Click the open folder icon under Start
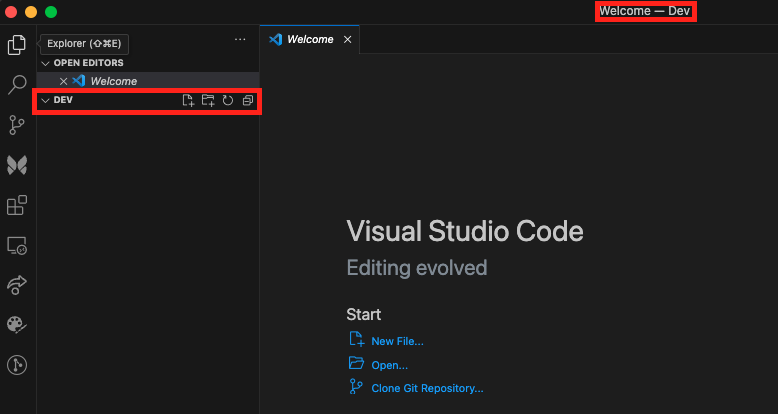 (x=356, y=363)
